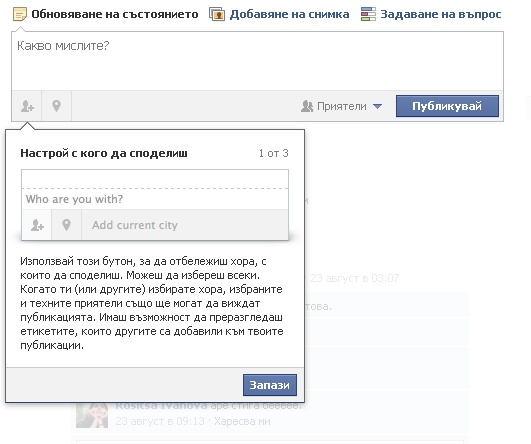This screenshot has height=444, width=531.
Task: Click the Rositsa Ivanova profile thumbnail
Action: click(x=92, y=415)
